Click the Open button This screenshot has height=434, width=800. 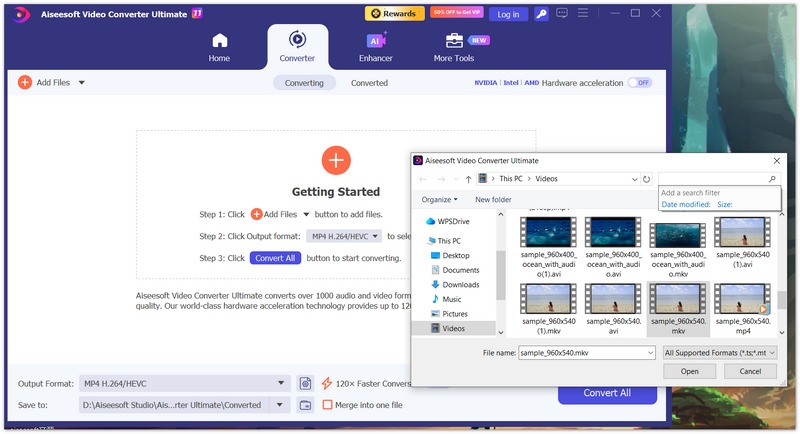tap(689, 371)
